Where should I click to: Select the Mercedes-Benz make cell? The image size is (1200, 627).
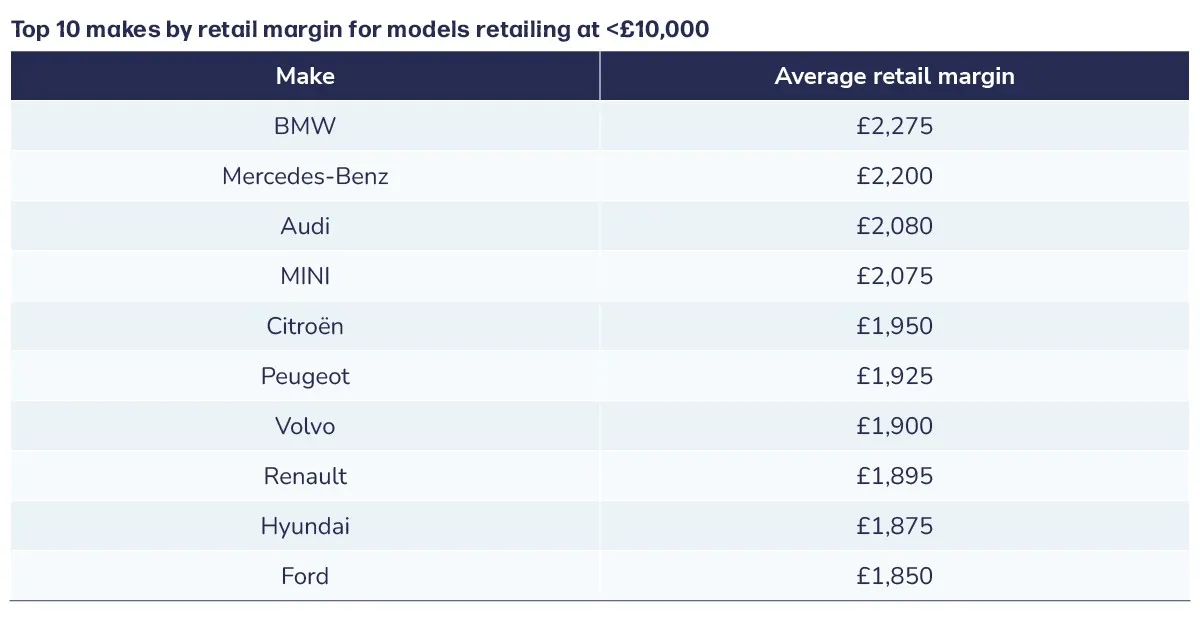tap(305, 176)
